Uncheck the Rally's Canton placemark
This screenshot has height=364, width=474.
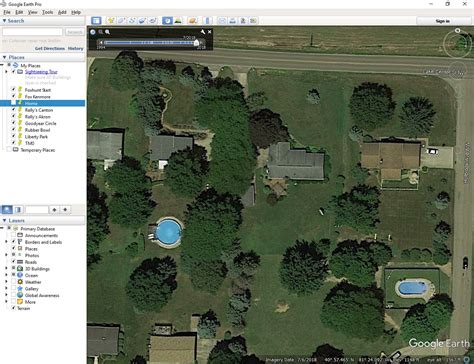tap(13, 110)
